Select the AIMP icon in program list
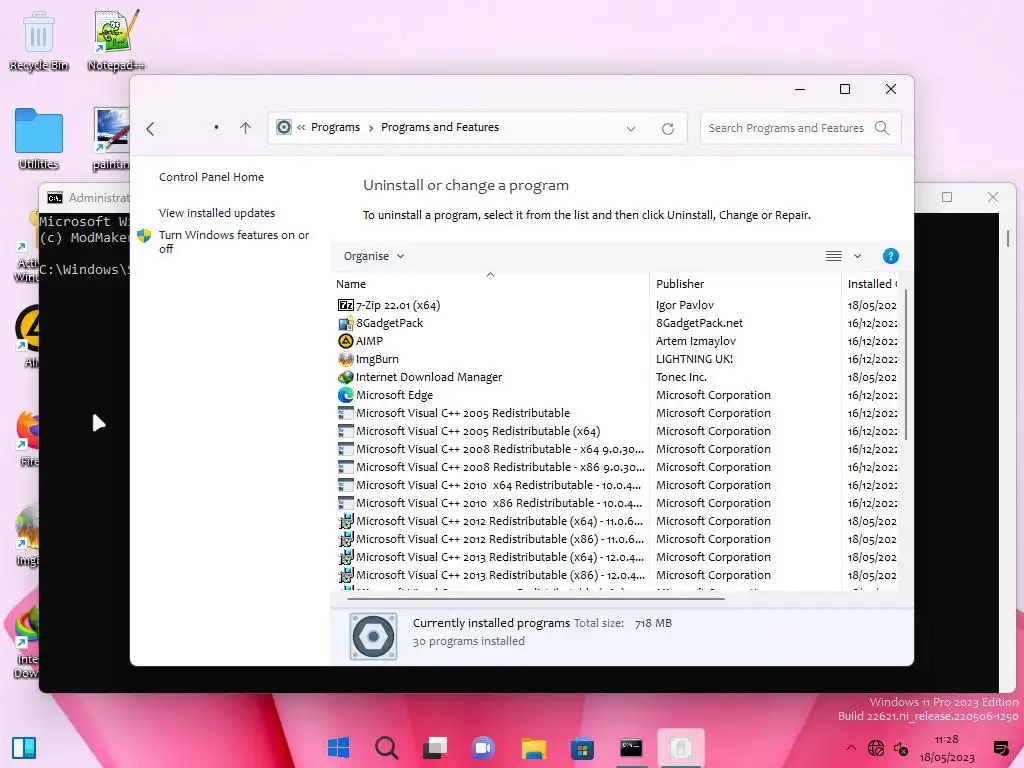 [x=345, y=341]
